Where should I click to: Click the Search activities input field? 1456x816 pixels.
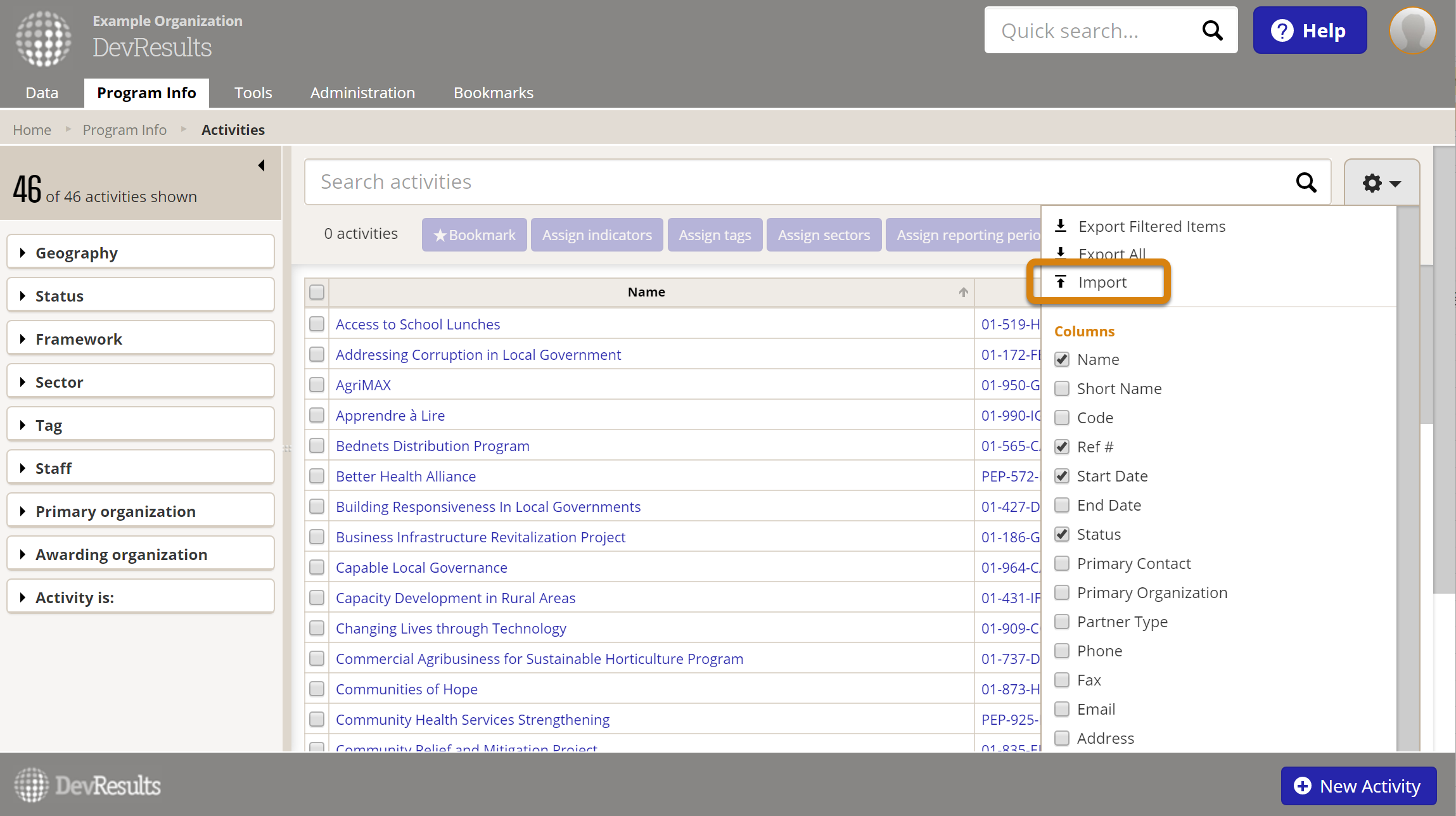(x=798, y=182)
